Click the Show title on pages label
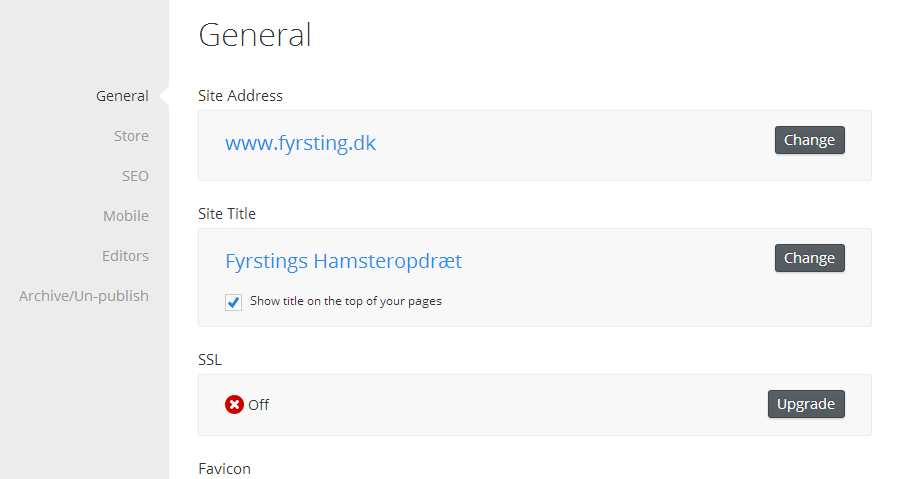This screenshot has width=905, height=479. (x=346, y=301)
